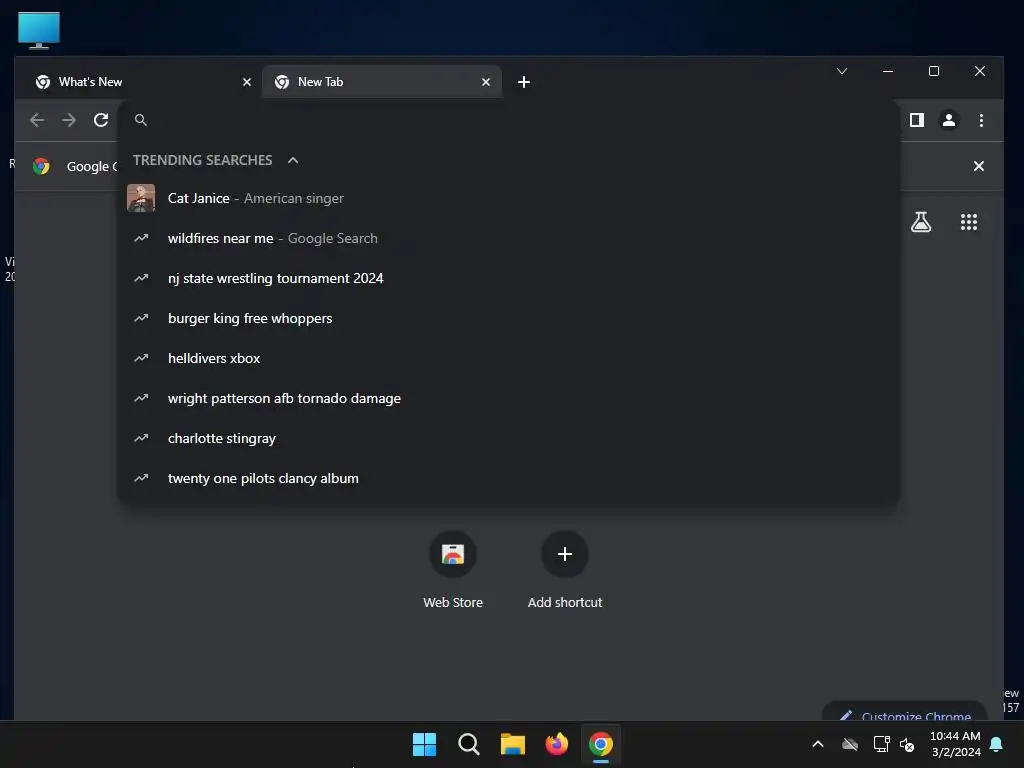
Task: Click into the address bar search field
Action: (508, 120)
